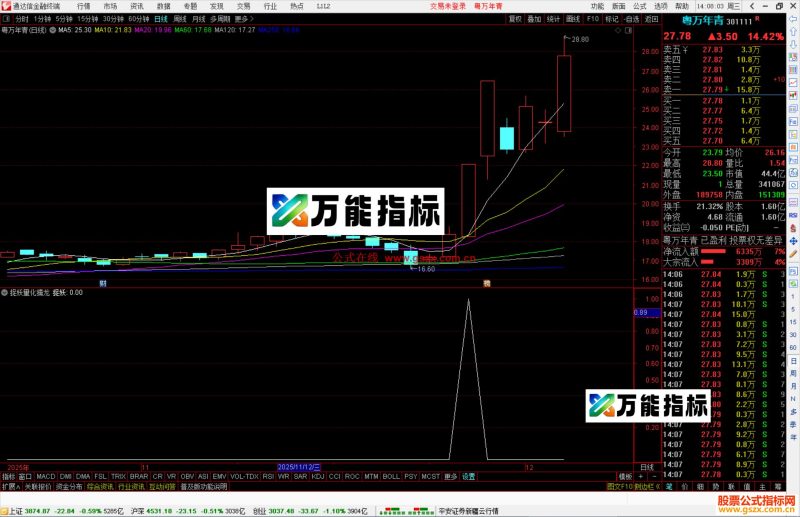Select the BOLL indicator tab

click(x=391, y=476)
